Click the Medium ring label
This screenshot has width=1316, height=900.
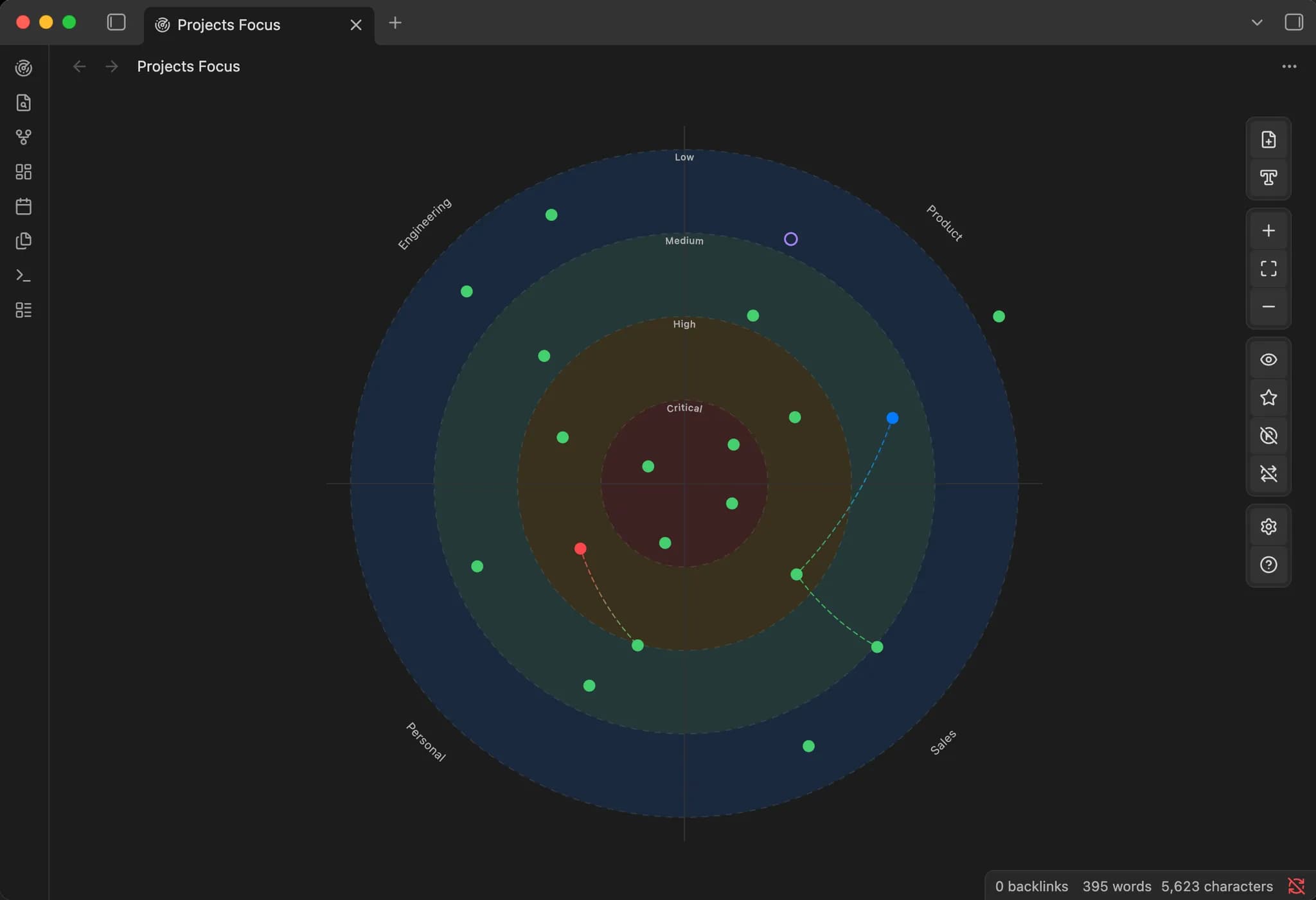[x=684, y=241]
